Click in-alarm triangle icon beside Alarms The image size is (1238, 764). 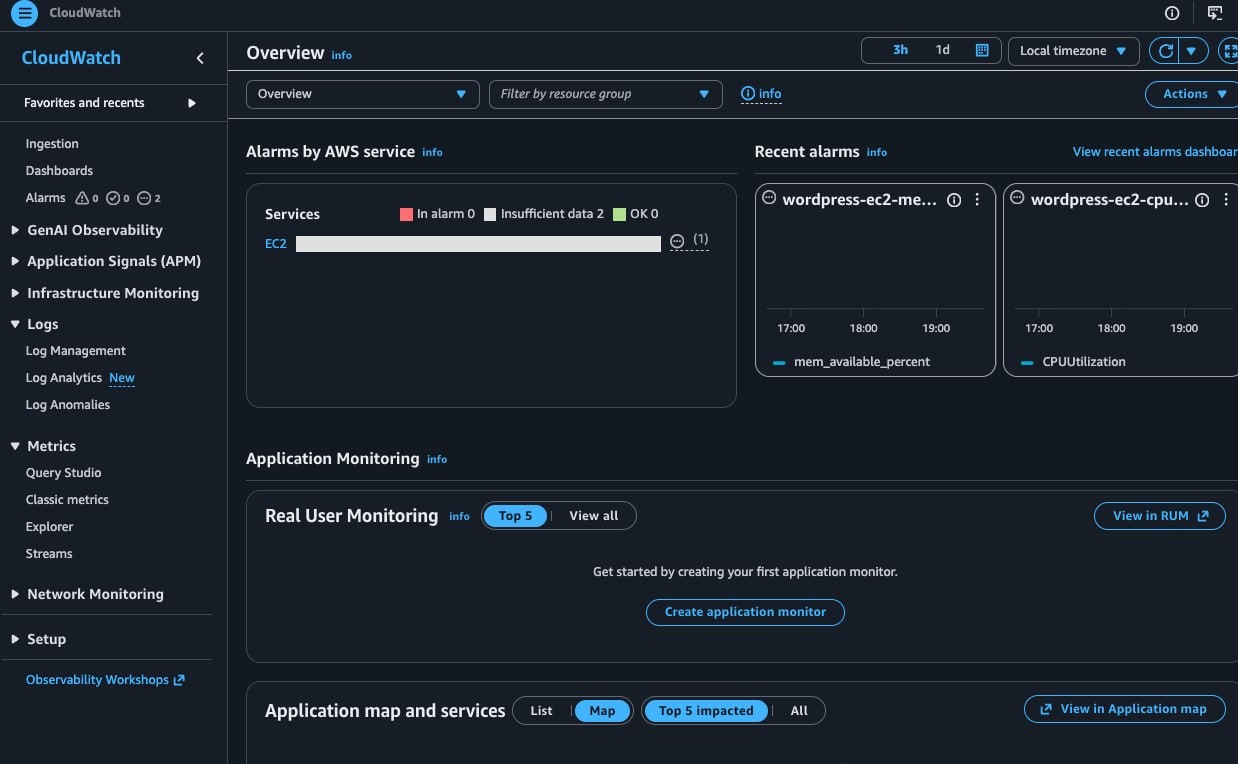(82, 198)
